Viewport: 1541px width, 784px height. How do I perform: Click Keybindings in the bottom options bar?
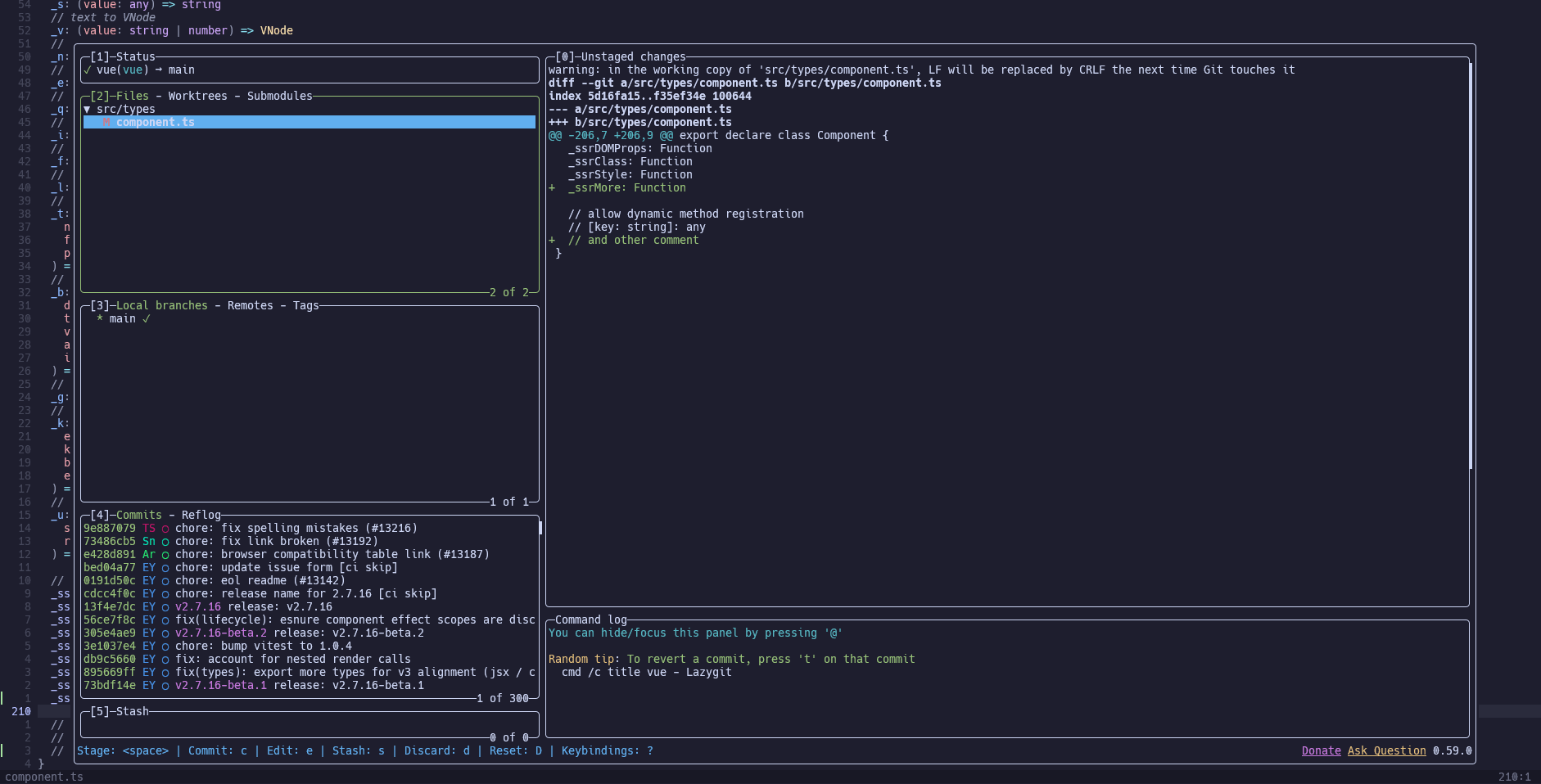point(606,751)
